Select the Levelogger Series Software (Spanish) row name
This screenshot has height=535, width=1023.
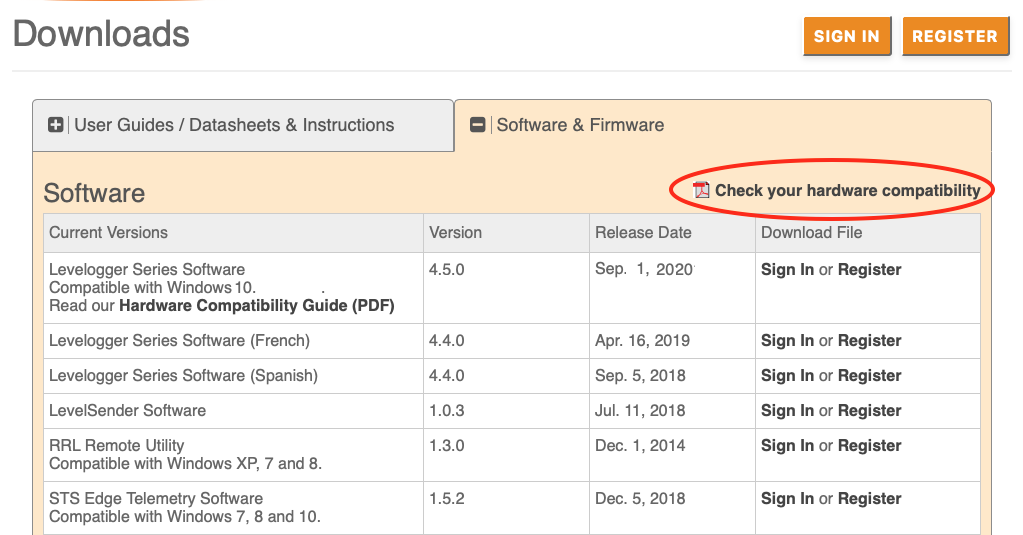pyautogui.click(x=183, y=376)
